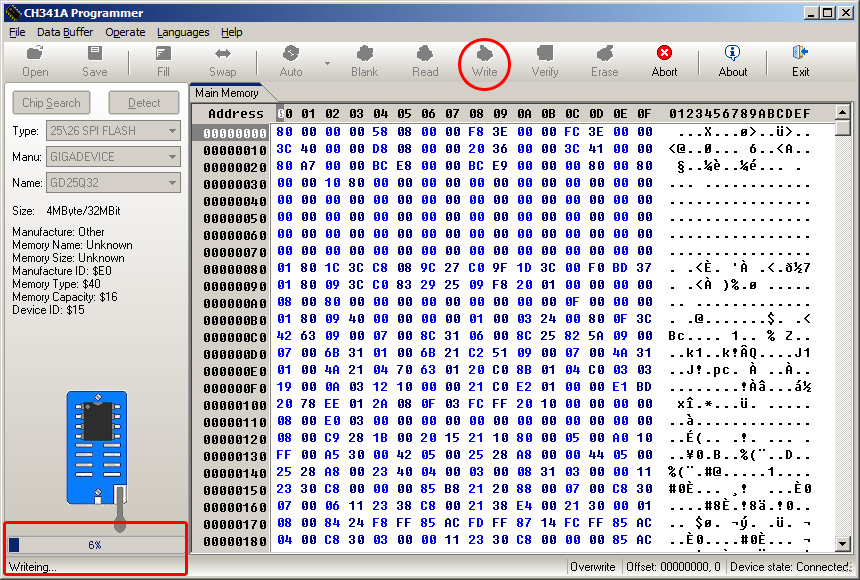This screenshot has width=860, height=580.
Task: Click the Memory Type: $40 text
Action: (x=56, y=284)
